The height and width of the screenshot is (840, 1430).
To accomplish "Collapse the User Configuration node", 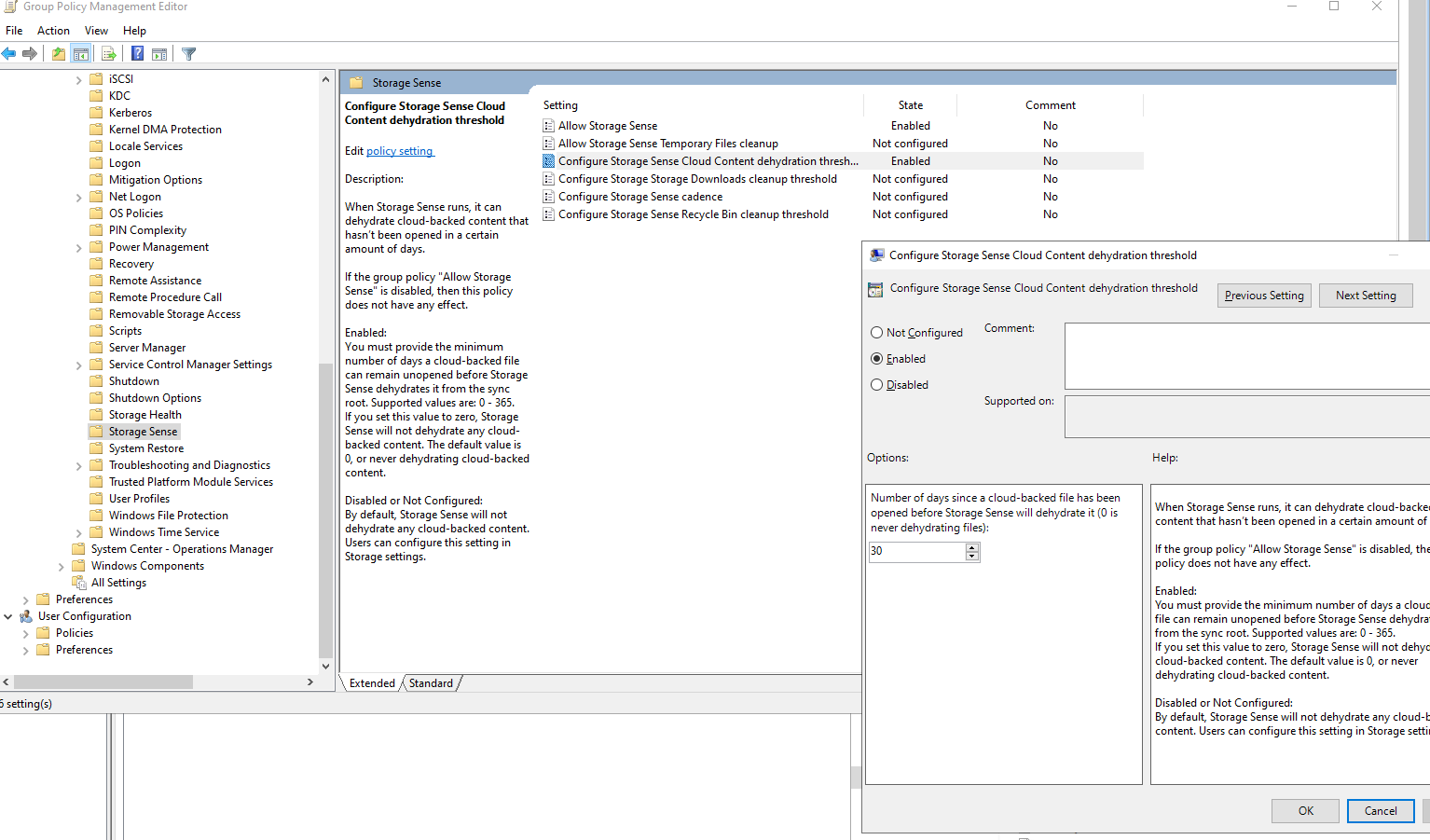I will tap(7, 616).
